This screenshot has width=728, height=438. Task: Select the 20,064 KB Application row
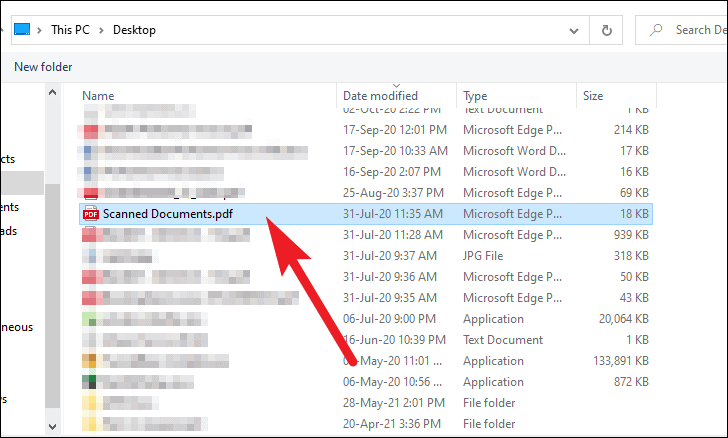click(366, 319)
